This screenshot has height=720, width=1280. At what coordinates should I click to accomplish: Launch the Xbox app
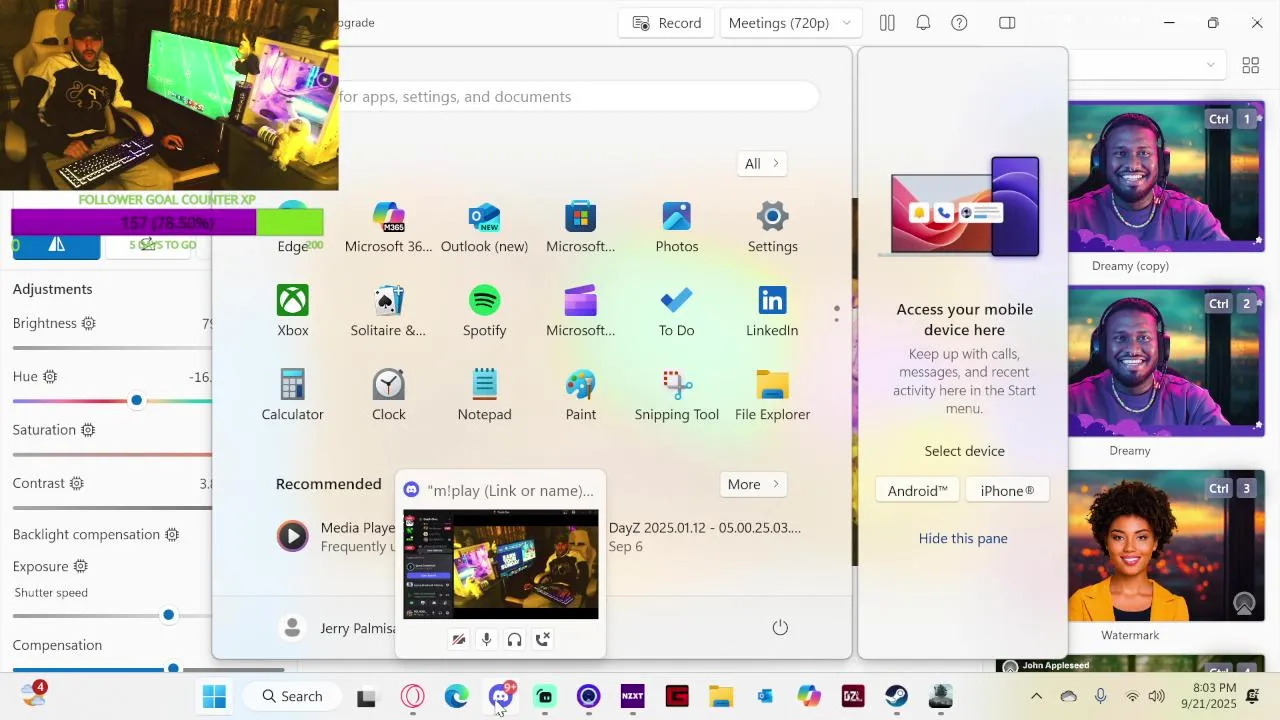pos(293,311)
